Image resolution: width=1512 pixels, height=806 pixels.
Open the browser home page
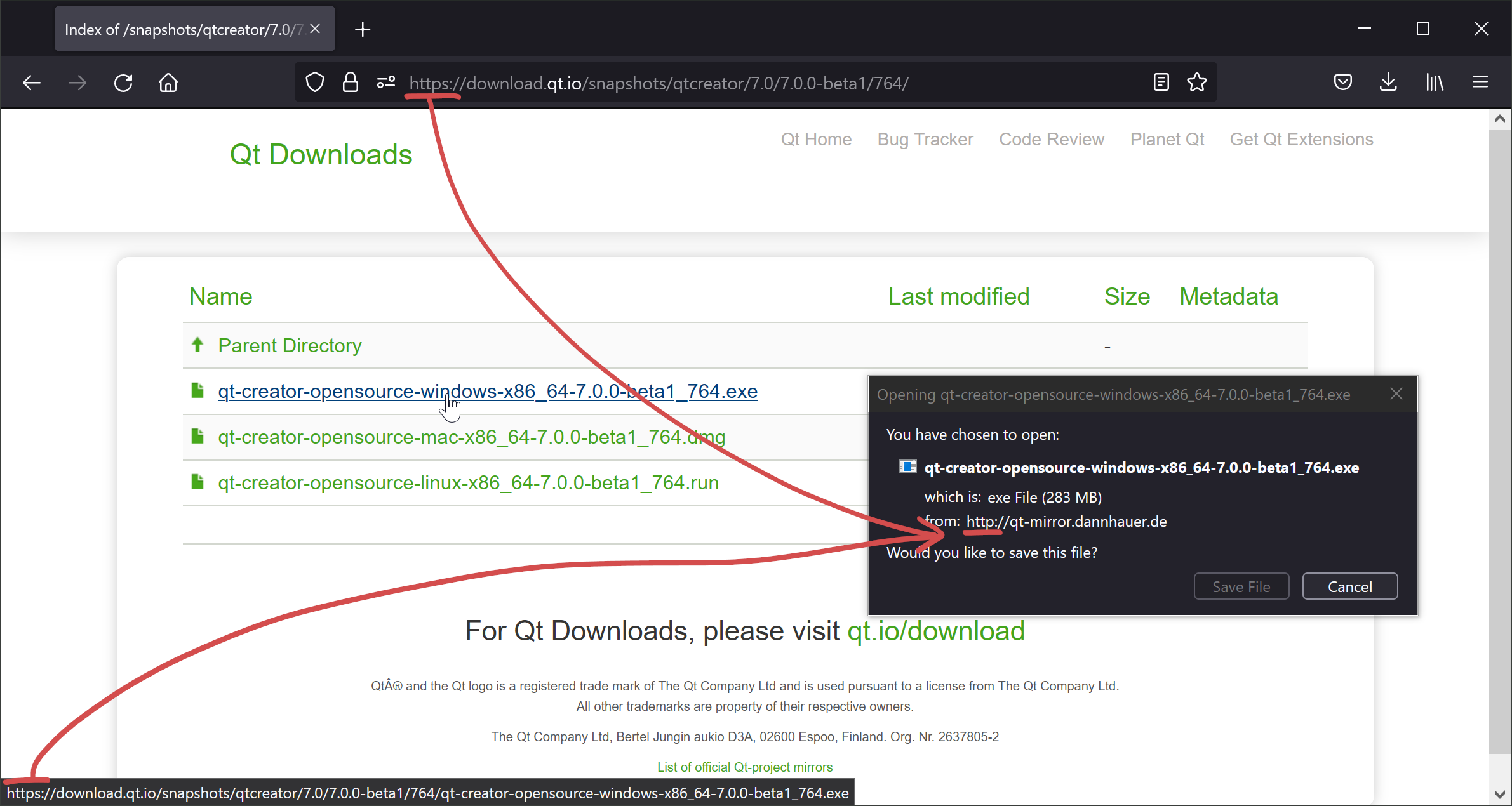[168, 83]
